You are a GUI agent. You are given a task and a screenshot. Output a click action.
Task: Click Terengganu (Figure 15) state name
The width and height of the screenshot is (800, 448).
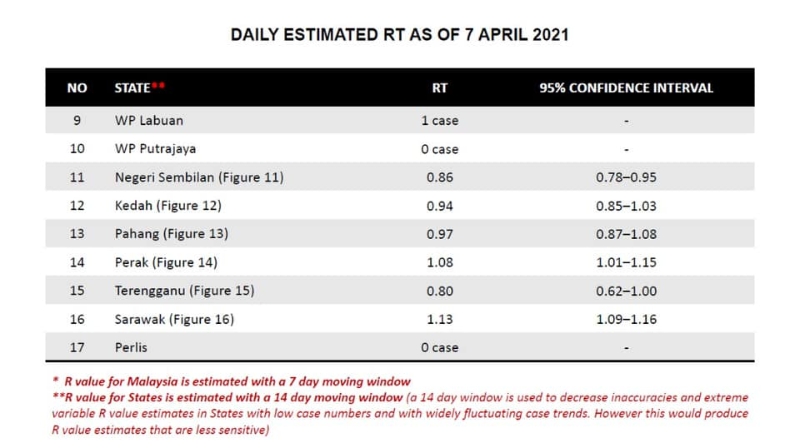tap(184, 291)
